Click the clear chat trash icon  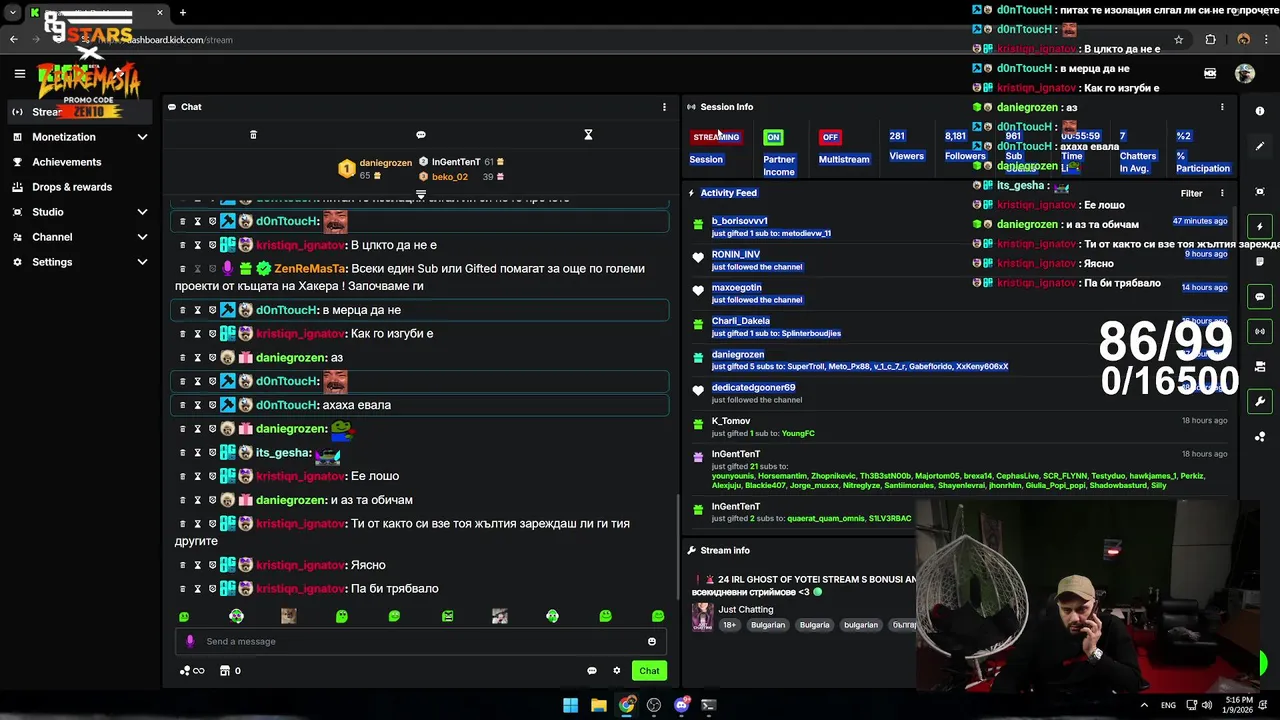point(253,135)
